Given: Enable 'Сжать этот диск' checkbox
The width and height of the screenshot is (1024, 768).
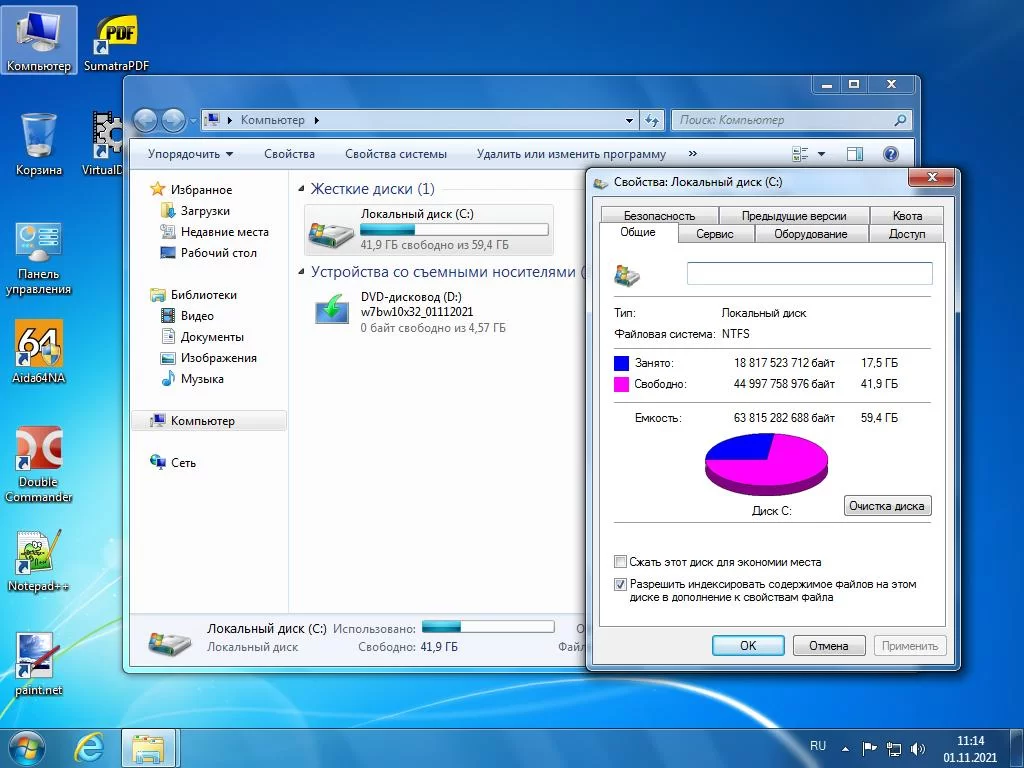Looking at the screenshot, I should (621, 562).
